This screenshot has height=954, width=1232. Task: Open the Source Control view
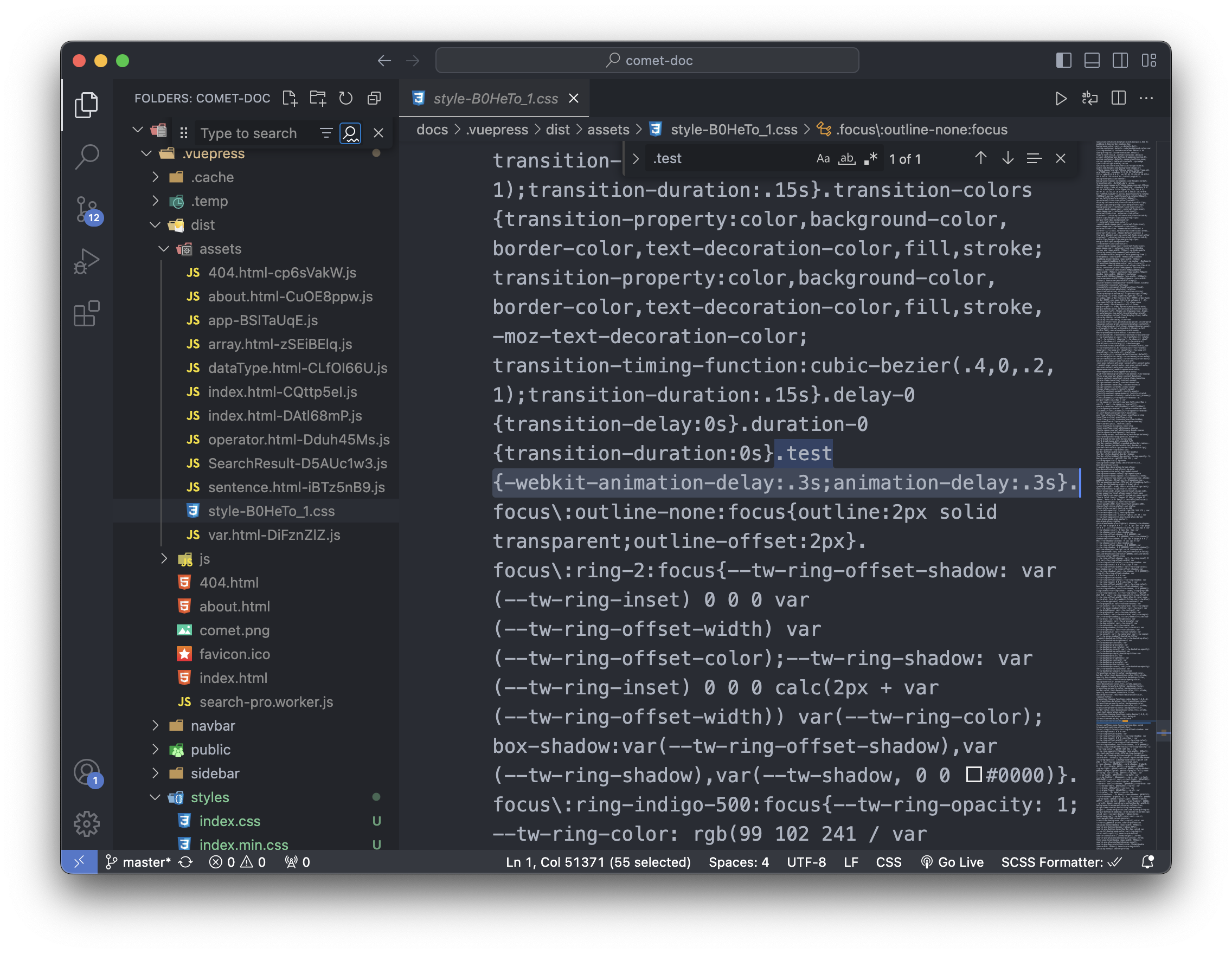[x=87, y=209]
